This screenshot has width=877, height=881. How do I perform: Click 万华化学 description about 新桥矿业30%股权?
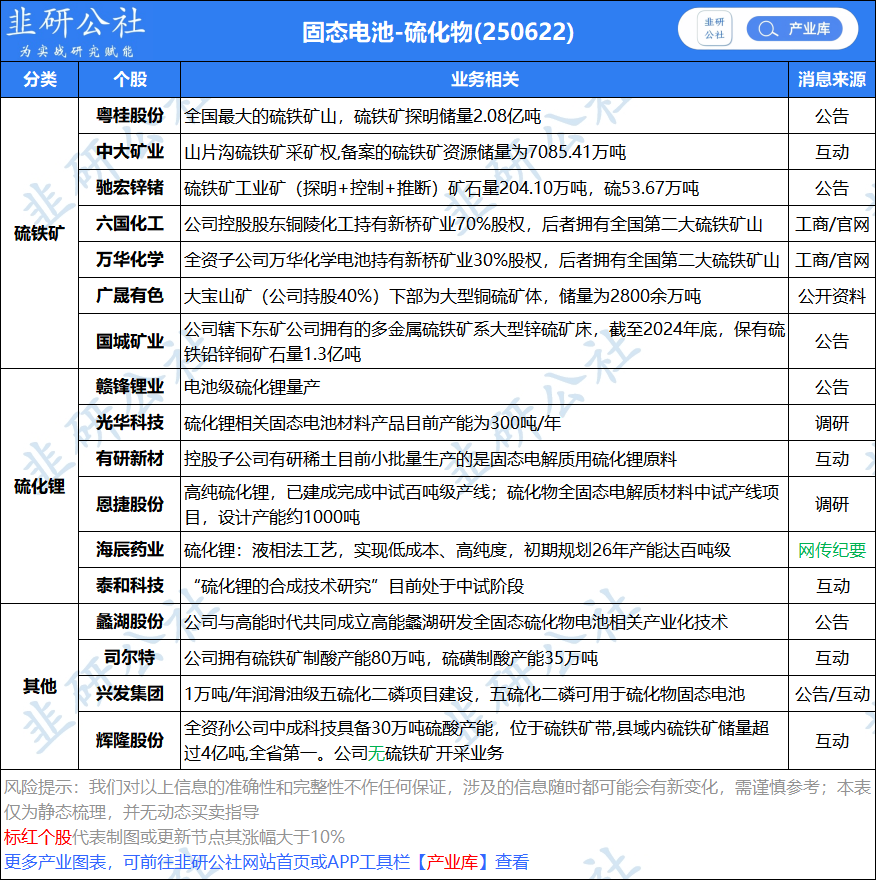click(x=481, y=260)
